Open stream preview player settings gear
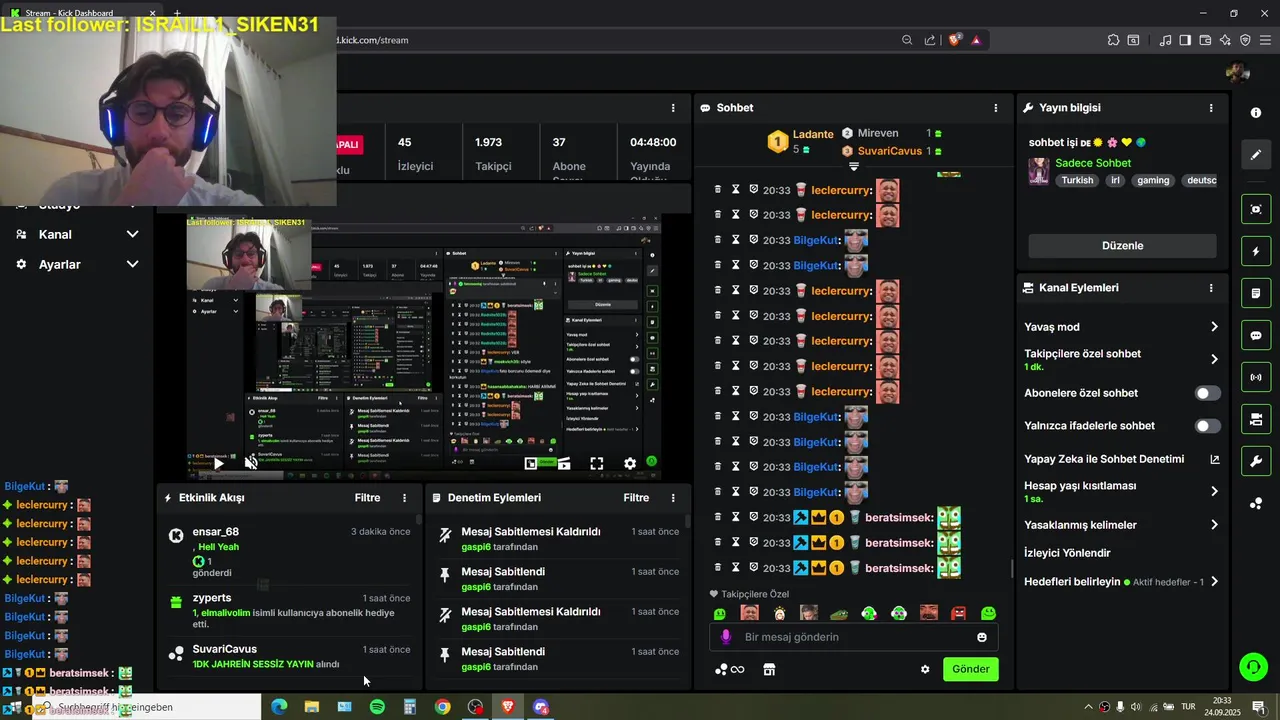 pyautogui.click(x=630, y=463)
